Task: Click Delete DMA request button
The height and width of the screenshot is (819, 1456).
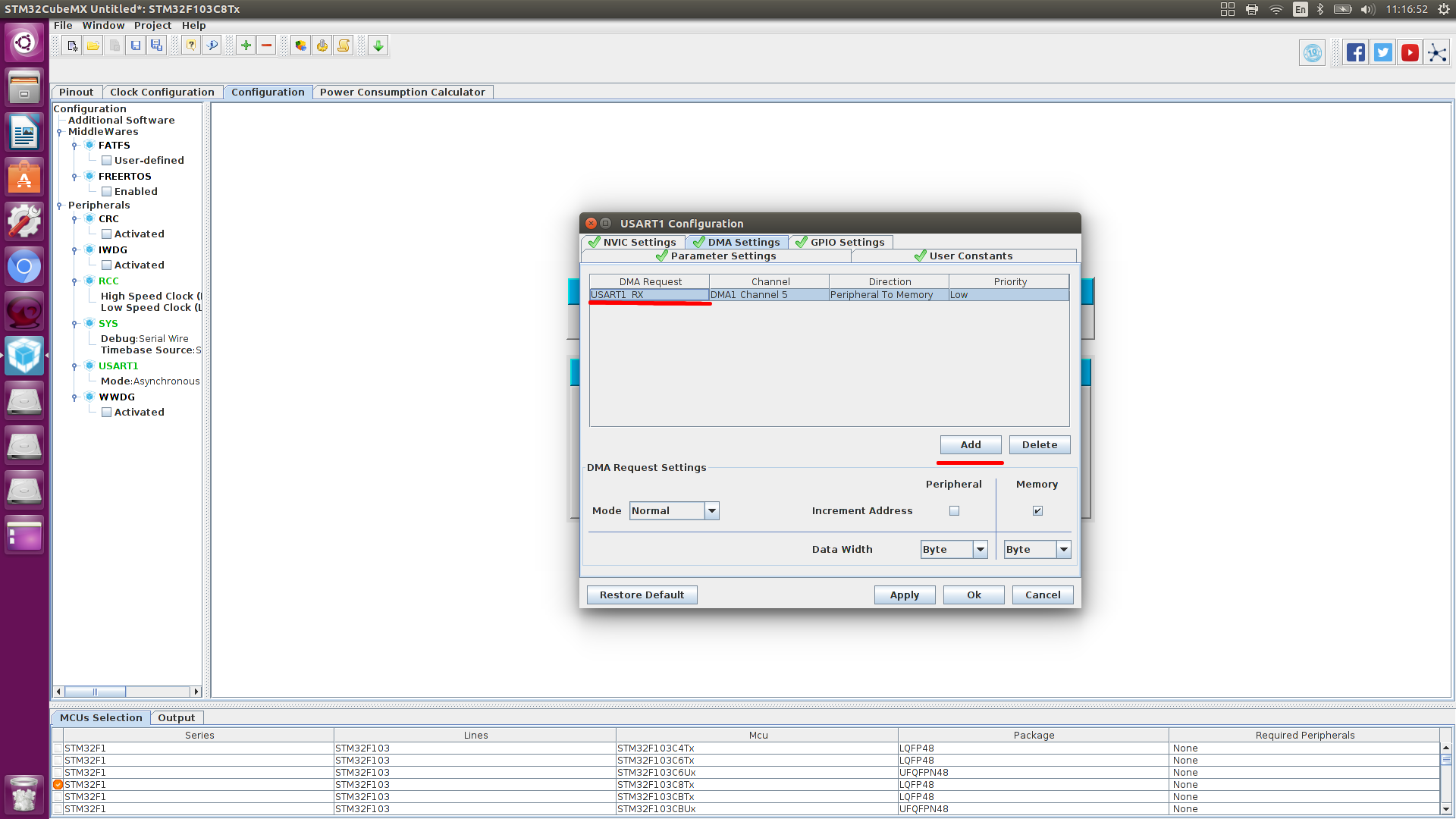Action: coord(1040,445)
